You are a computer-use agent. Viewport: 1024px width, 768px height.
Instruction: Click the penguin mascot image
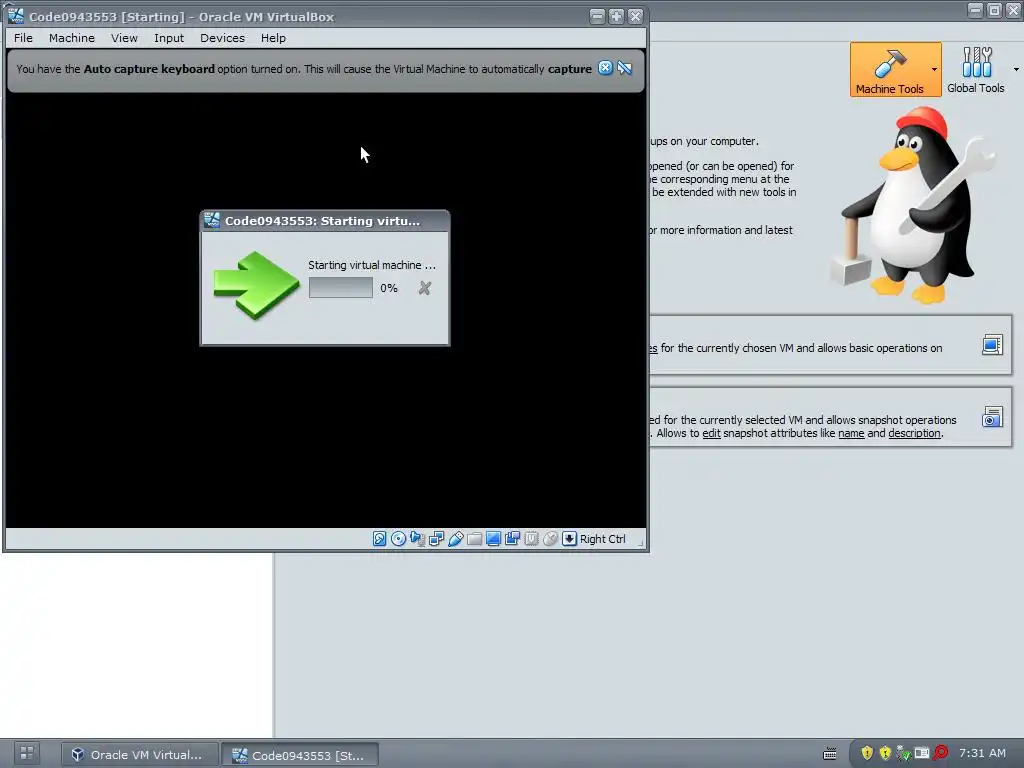coord(914,205)
